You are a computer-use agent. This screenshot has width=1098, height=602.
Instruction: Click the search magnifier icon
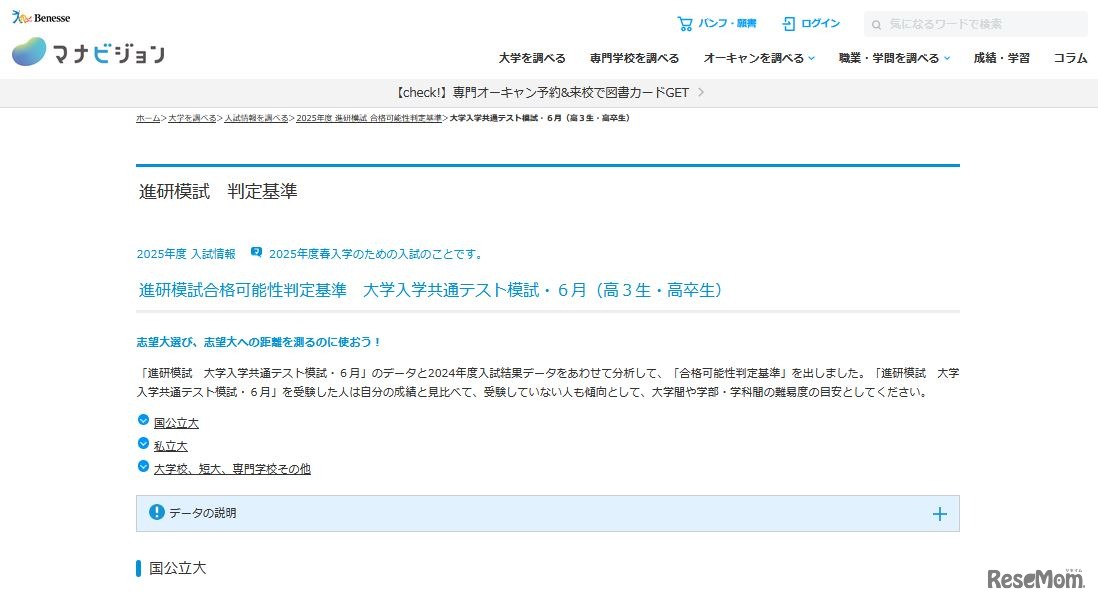click(877, 23)
